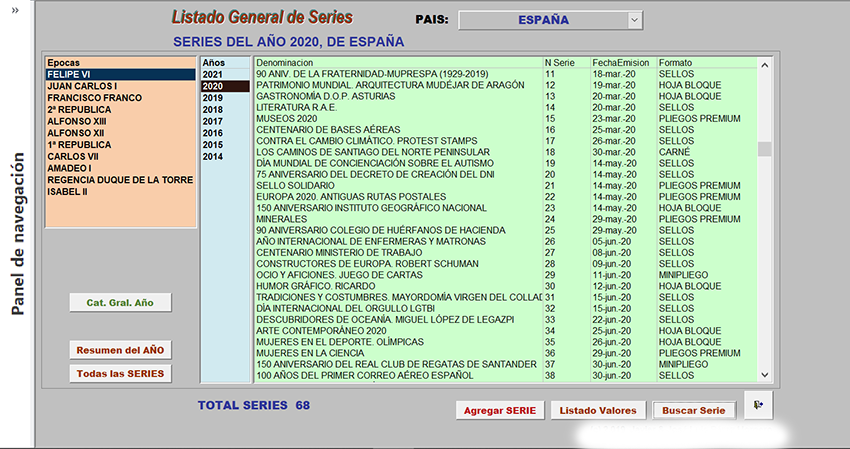Click the Buscar Serie button

(691, 411)
